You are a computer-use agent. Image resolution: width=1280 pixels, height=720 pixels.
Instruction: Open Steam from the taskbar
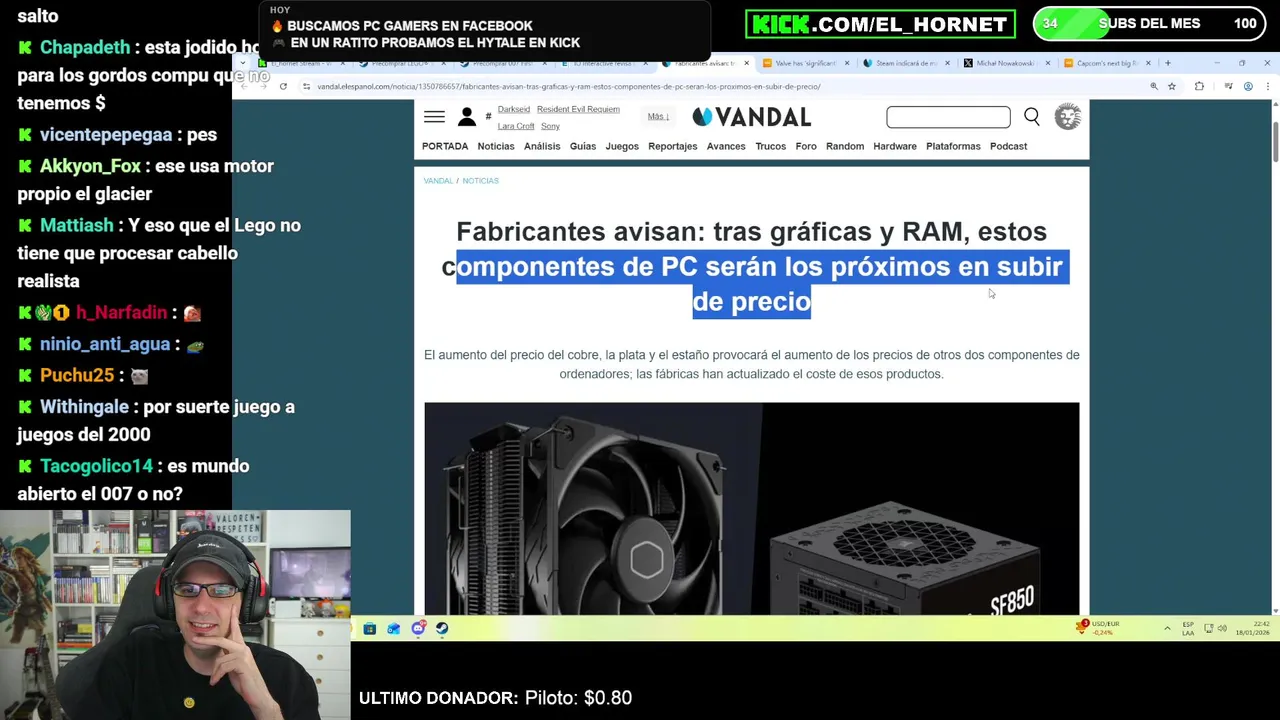(442, 628)
